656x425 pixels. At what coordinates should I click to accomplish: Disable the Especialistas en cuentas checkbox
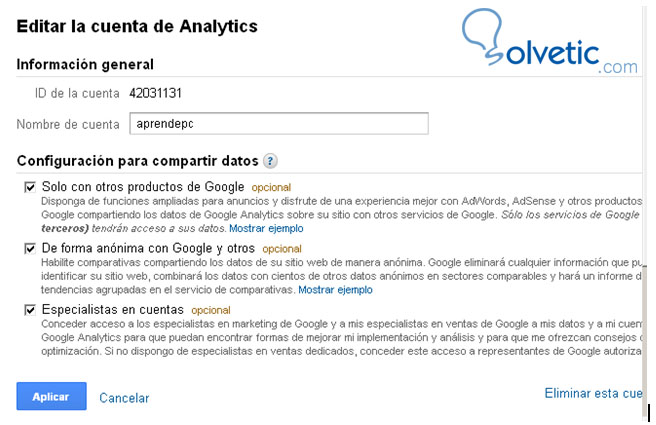pos(29,311)
